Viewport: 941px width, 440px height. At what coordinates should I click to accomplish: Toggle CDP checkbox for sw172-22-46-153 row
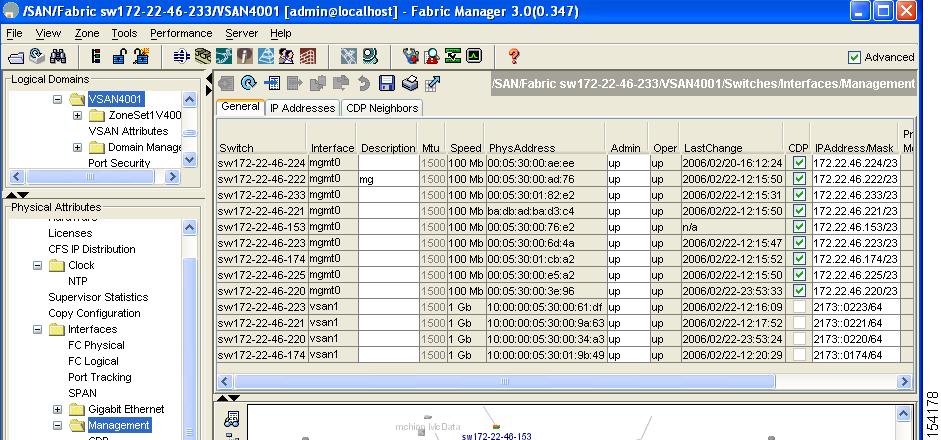click(799, 227)
